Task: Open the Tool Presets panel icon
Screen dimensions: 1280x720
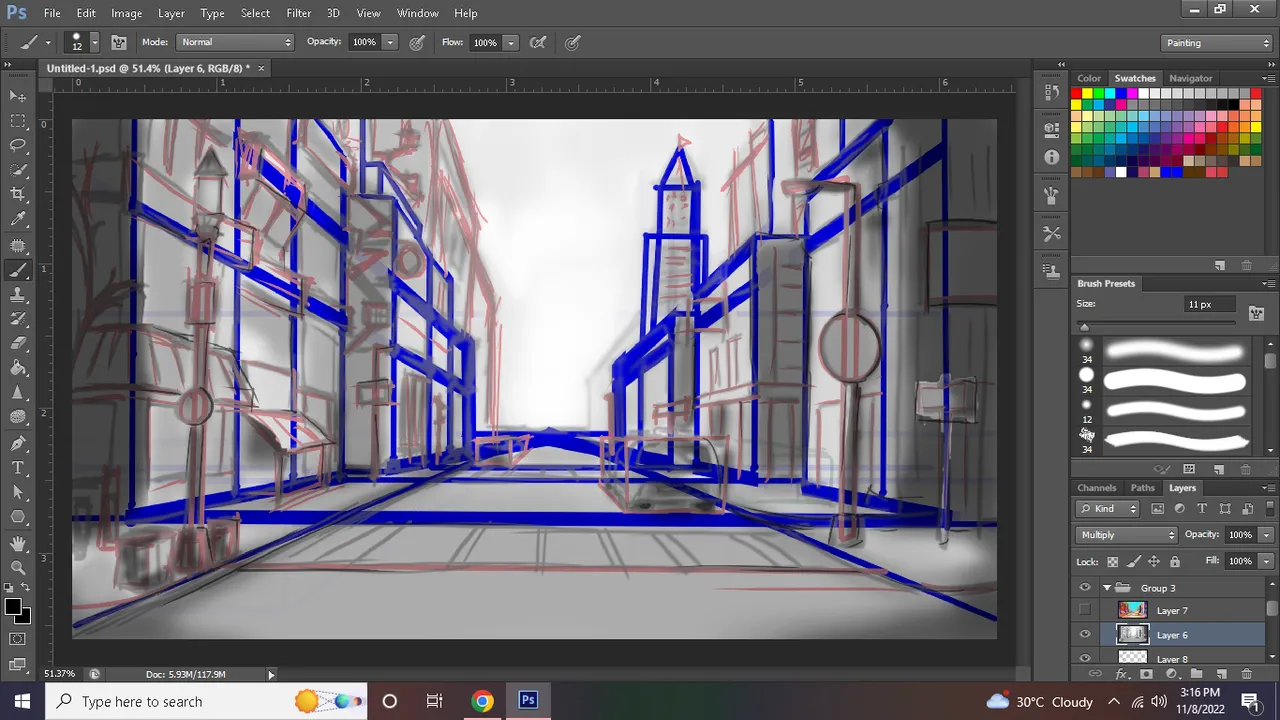Action: click(1051, 233)
